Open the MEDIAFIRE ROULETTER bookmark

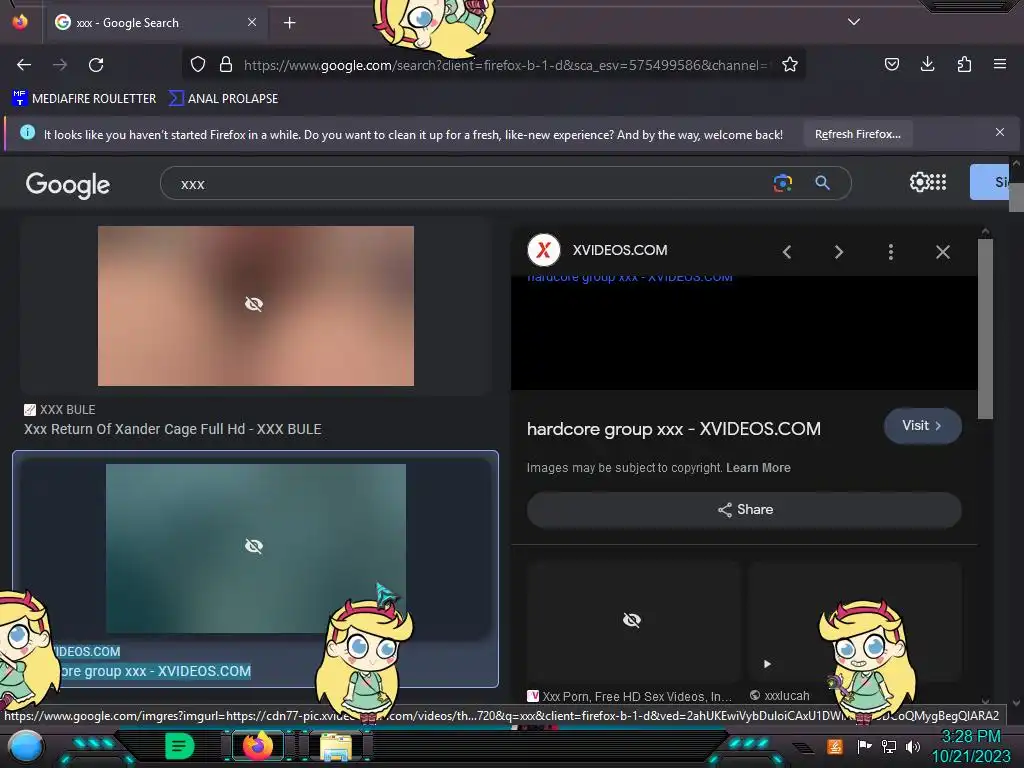coord(84,99)
